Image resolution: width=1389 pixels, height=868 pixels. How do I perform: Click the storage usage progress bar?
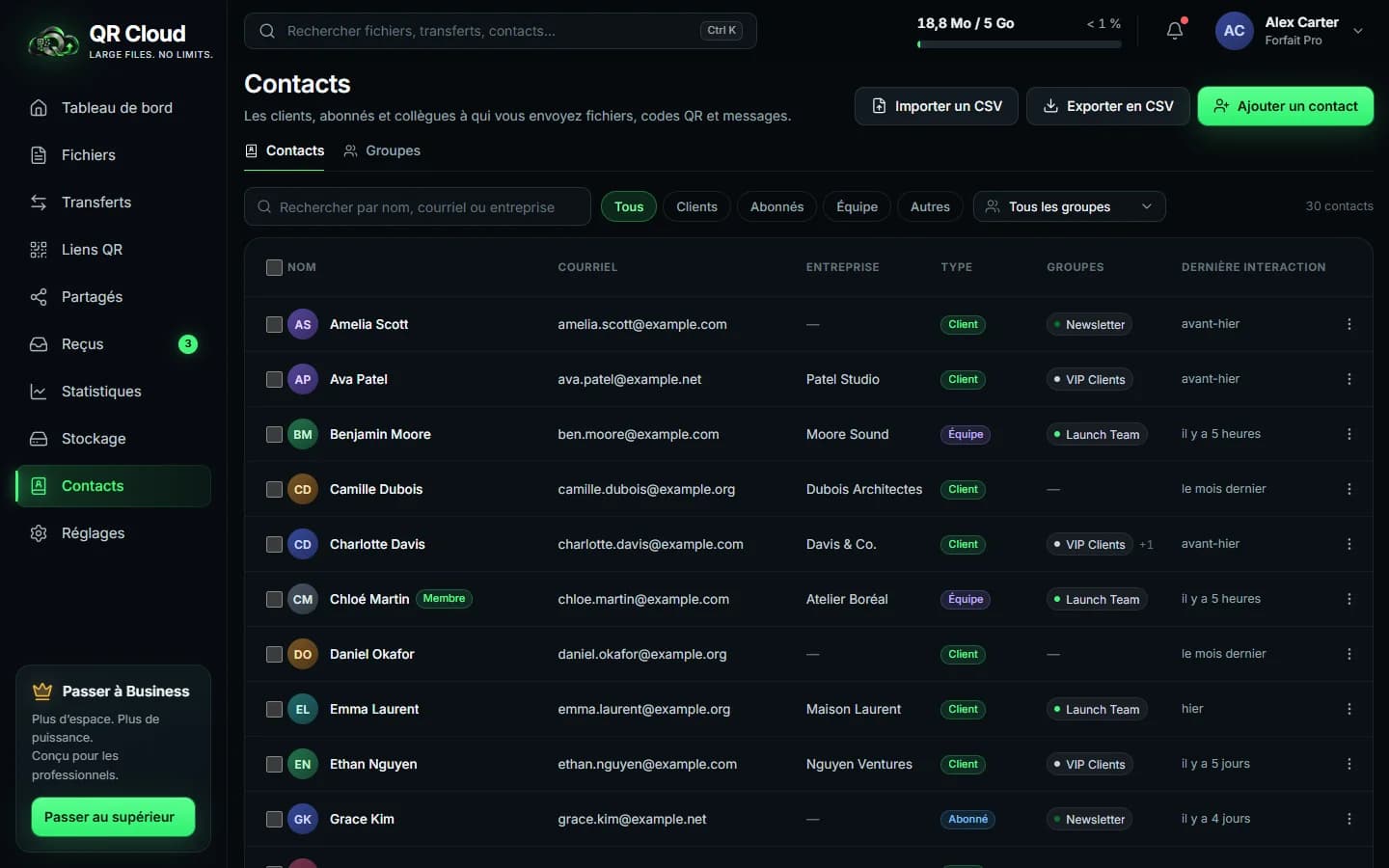(1019, 44)
